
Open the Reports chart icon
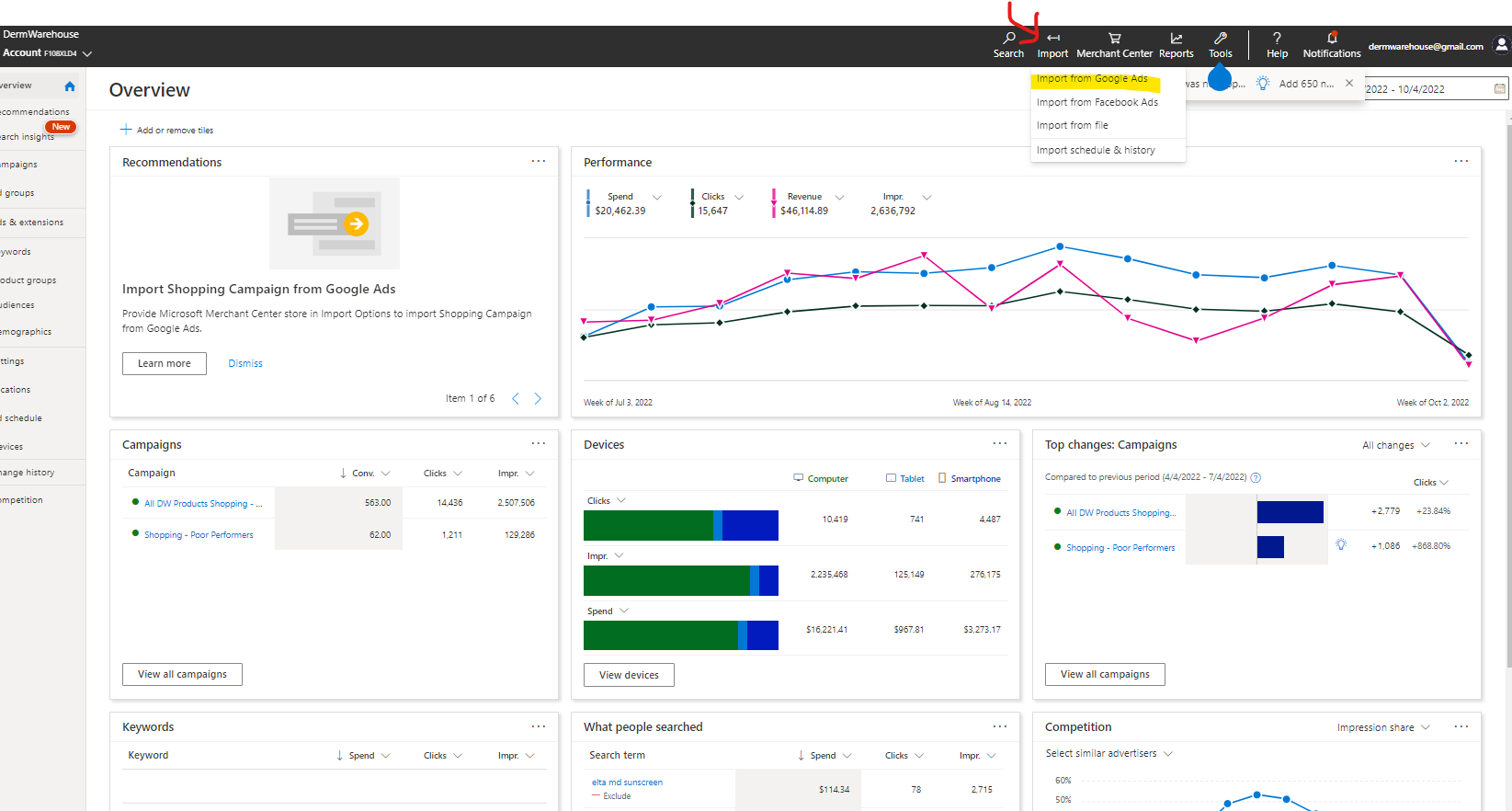point(1176,38)
